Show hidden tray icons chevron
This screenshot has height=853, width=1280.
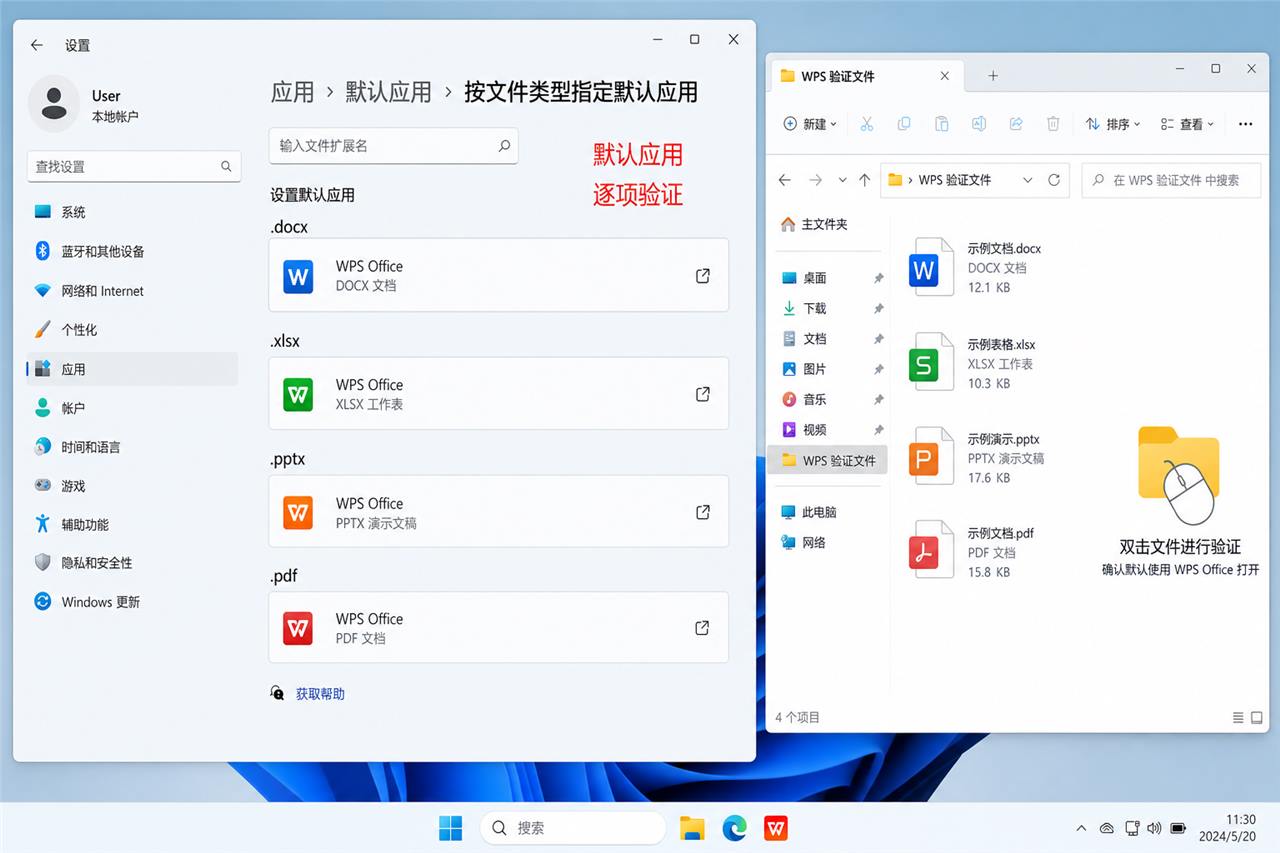[1081, 829]
